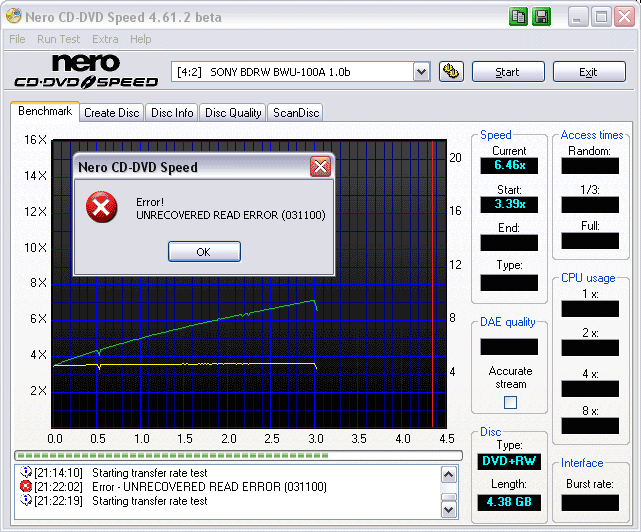641x532 pixels.
Task: Click the log scrollbar thumb
Action: pyautogui.click(x=449, y=497)
